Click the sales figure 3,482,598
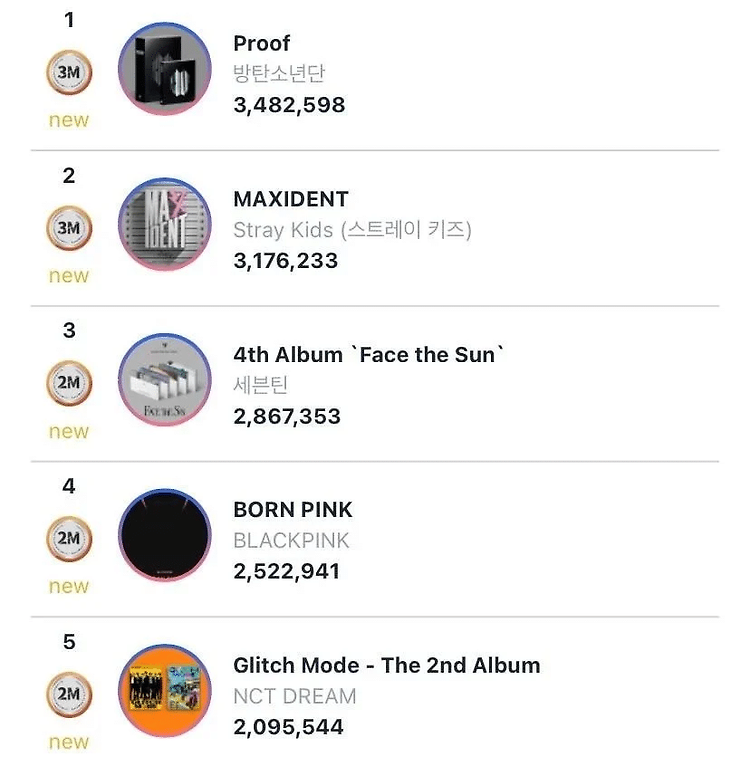 [289, 105]
